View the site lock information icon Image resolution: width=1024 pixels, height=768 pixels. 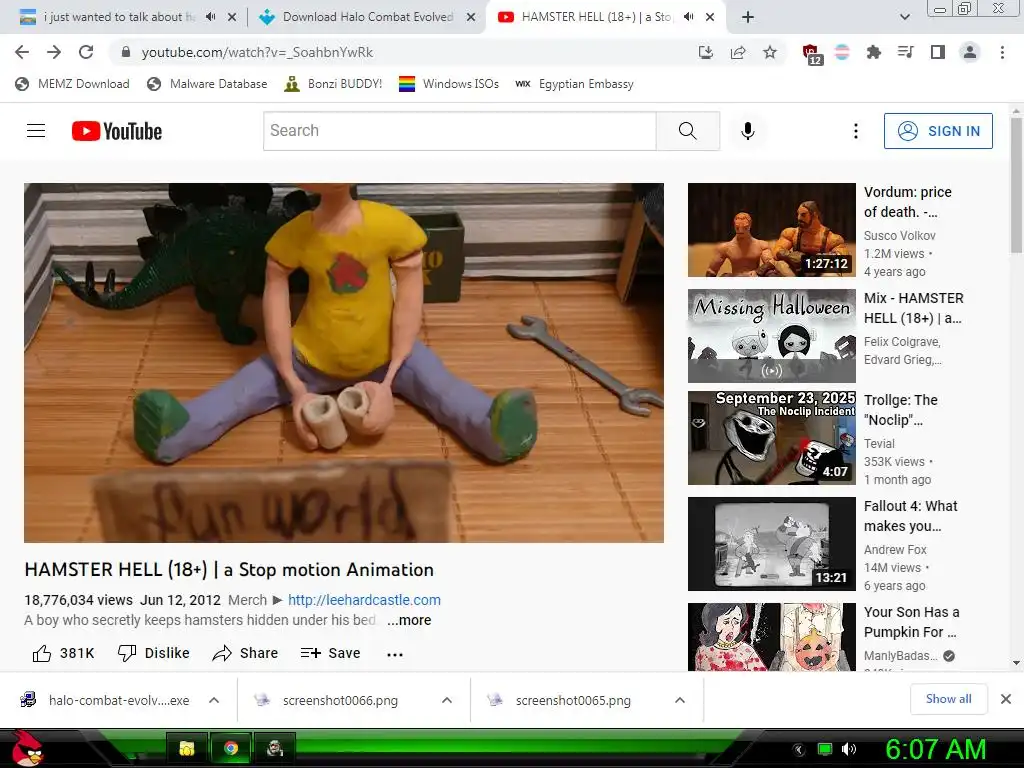[x=126, y=52]
